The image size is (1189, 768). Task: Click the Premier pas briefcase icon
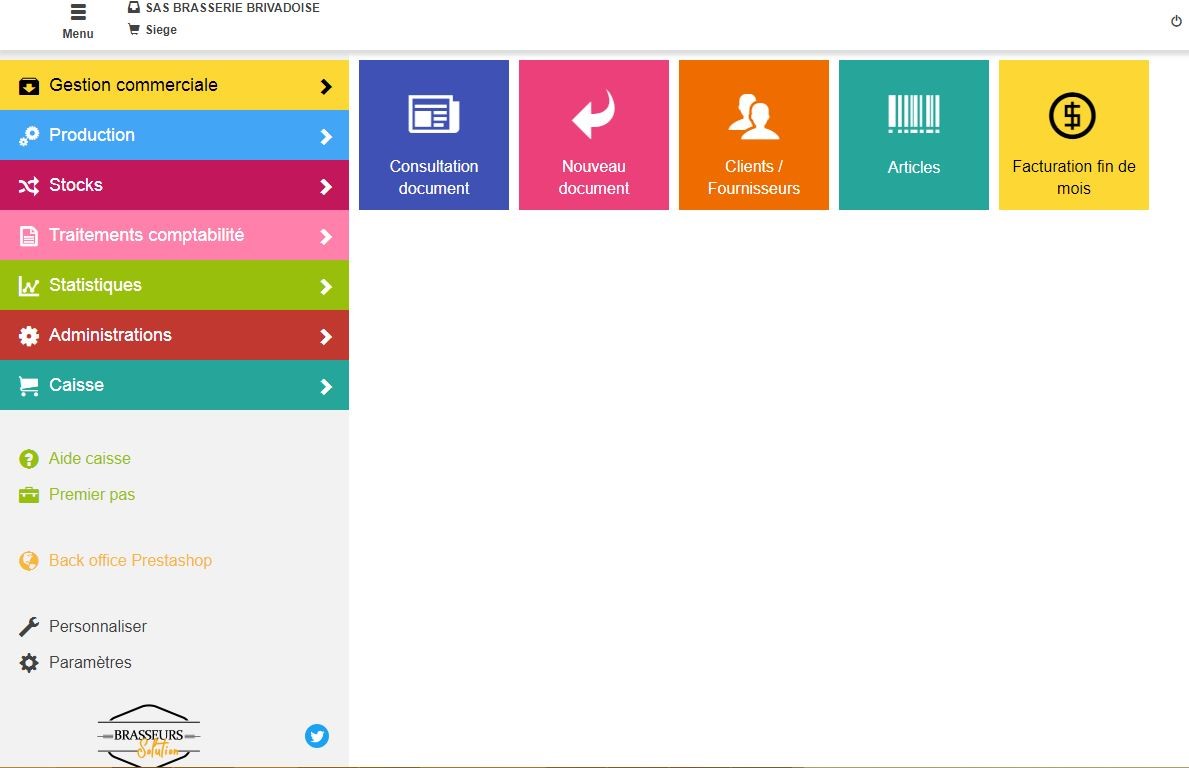pyautogui.click(x=29, y=495)
